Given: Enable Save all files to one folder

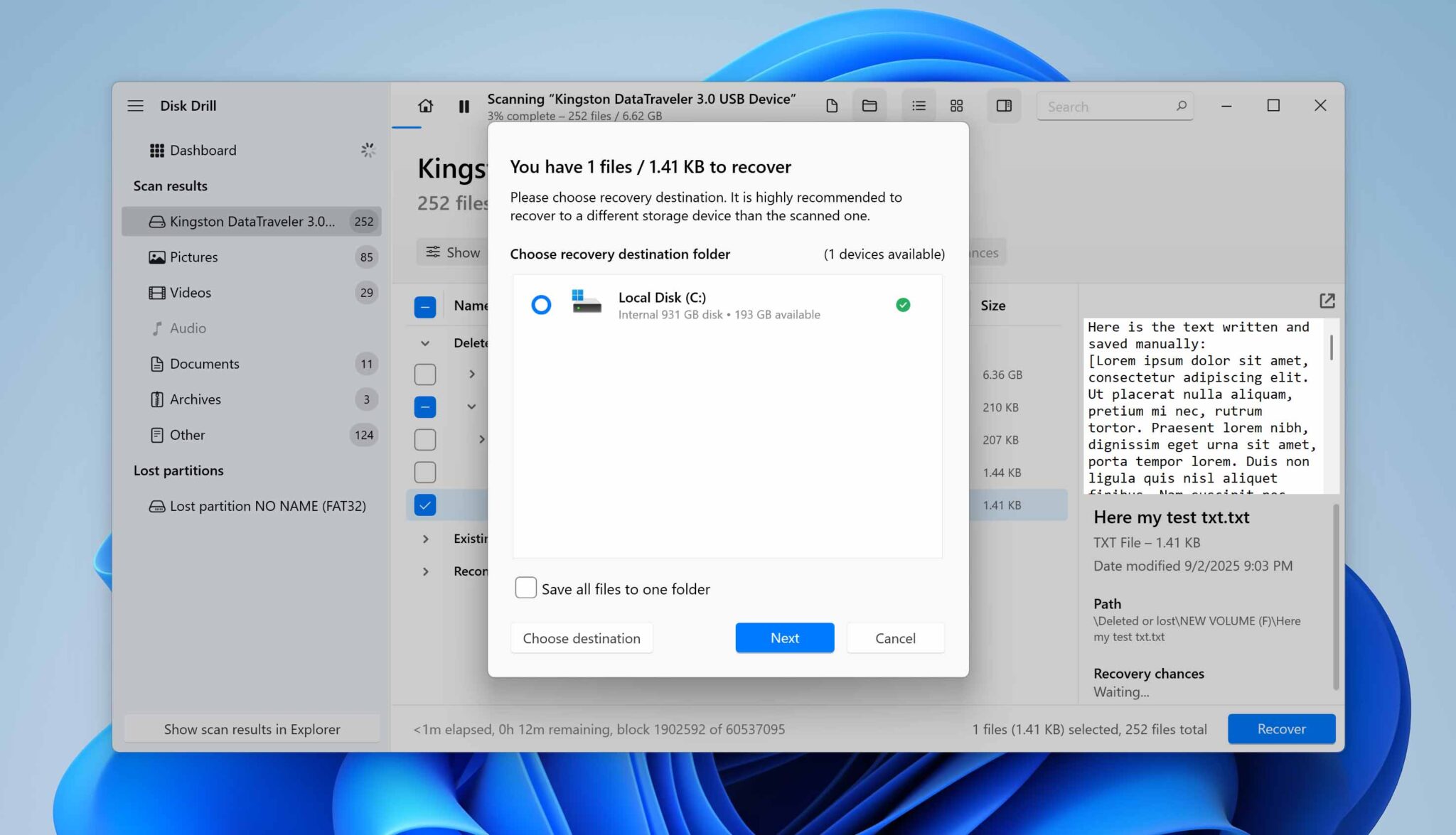Looking at the screenshot, I should [525, 588].
